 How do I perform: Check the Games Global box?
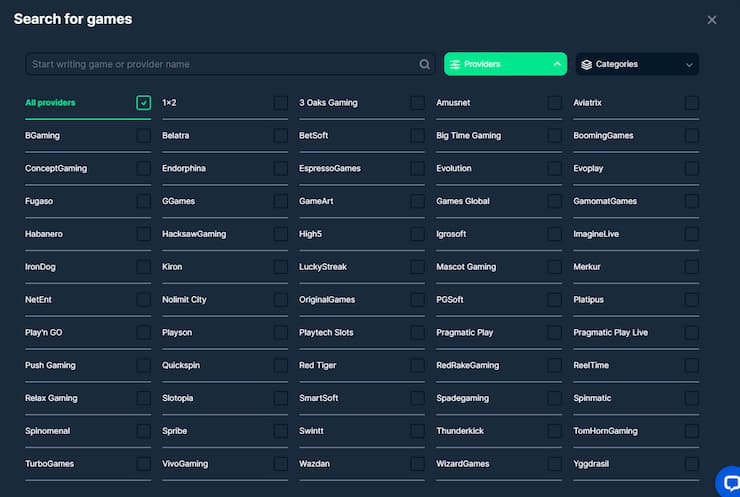pos(555,201)
